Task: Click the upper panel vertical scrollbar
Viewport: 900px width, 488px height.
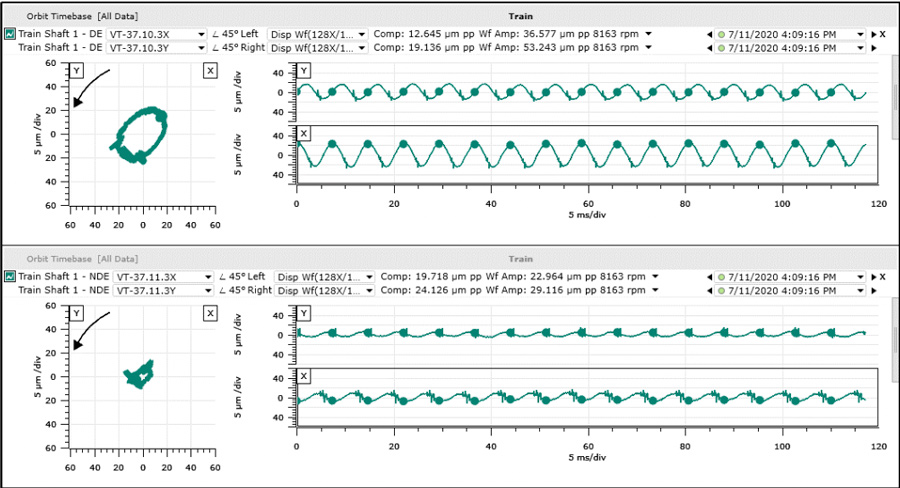Action: coord(895,98)
